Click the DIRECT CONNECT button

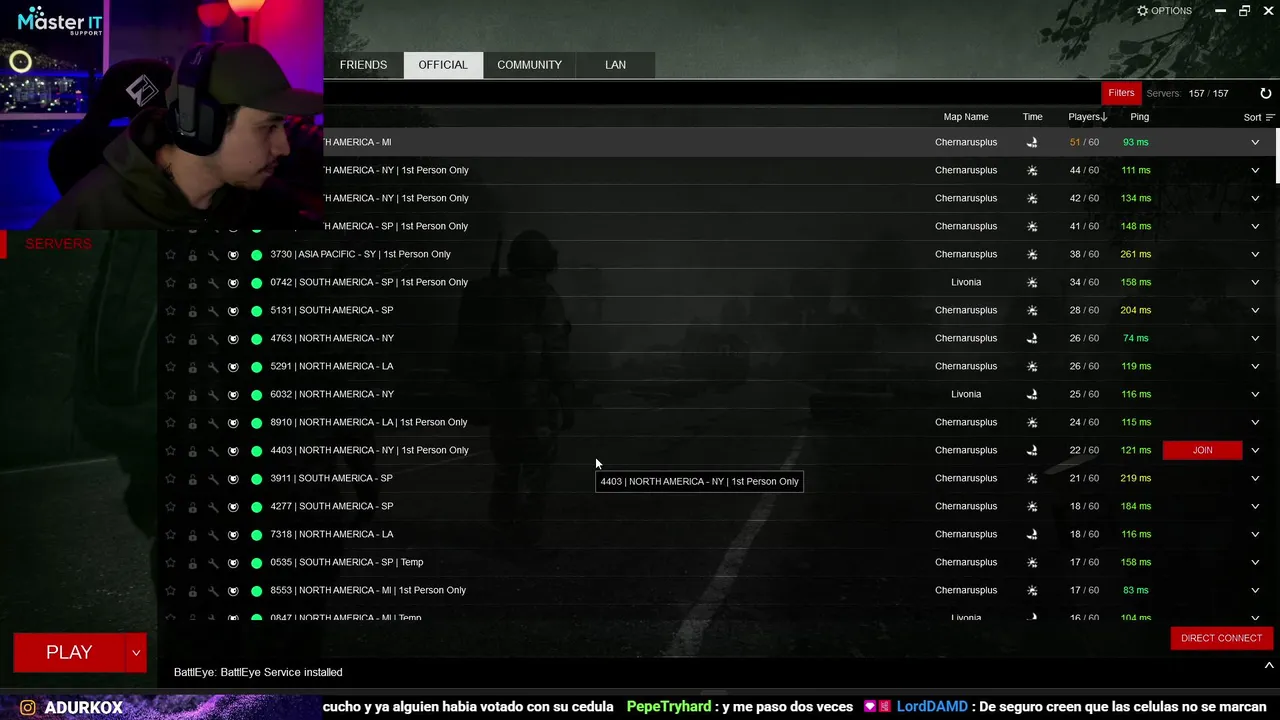click(x=1221, y=638)
